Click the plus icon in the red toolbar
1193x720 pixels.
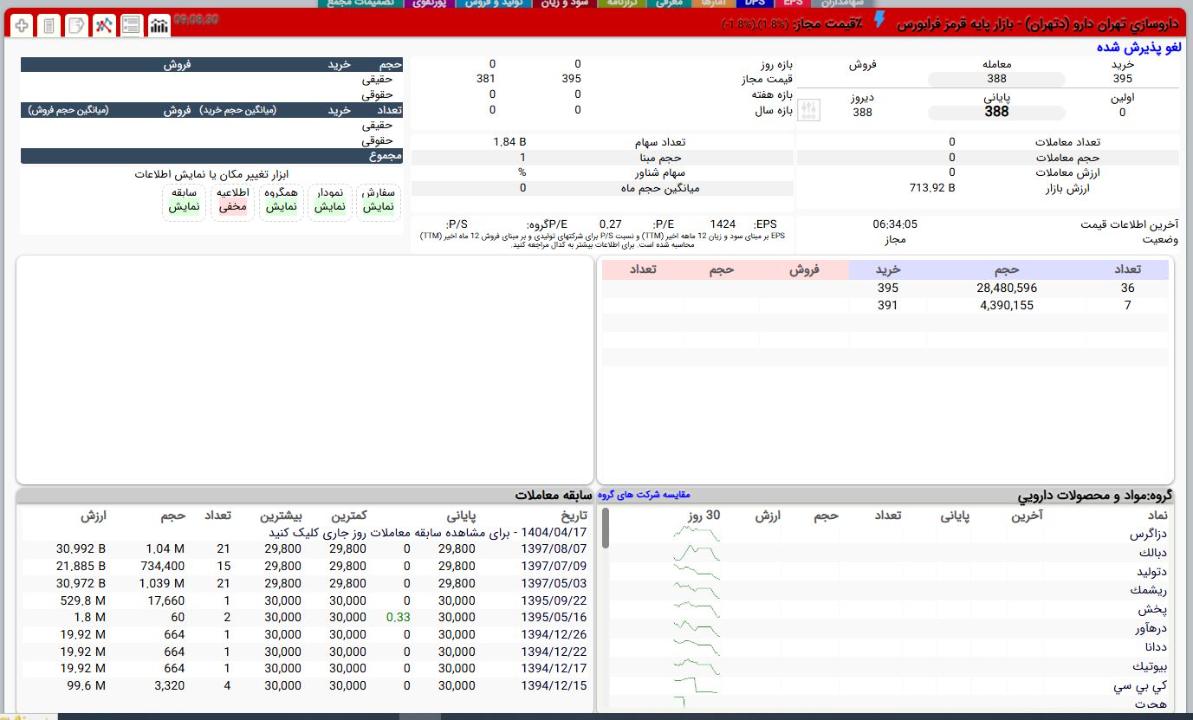coord(22,23)
